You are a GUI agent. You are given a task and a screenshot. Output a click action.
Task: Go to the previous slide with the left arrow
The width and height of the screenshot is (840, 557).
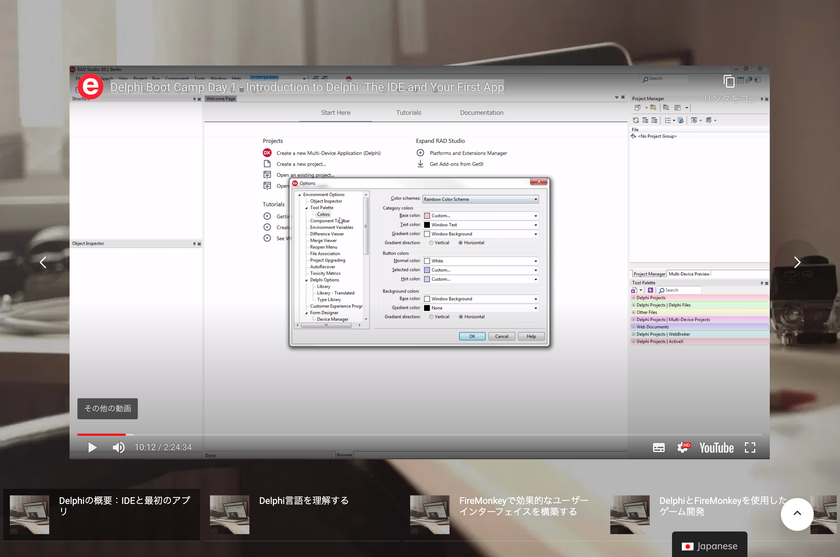click(43, 262)
